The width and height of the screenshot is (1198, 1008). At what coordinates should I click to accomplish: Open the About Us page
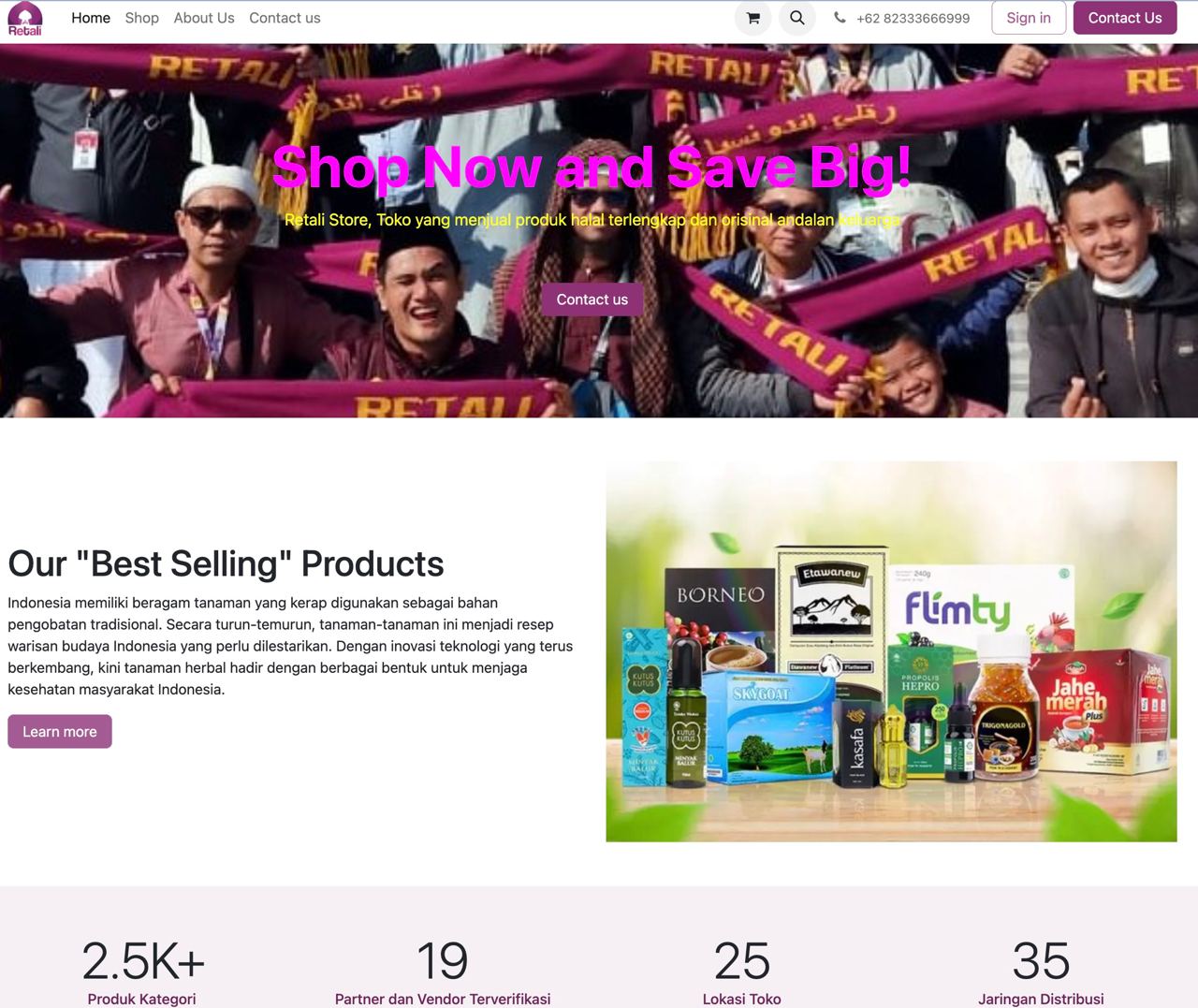click(204, 18)
